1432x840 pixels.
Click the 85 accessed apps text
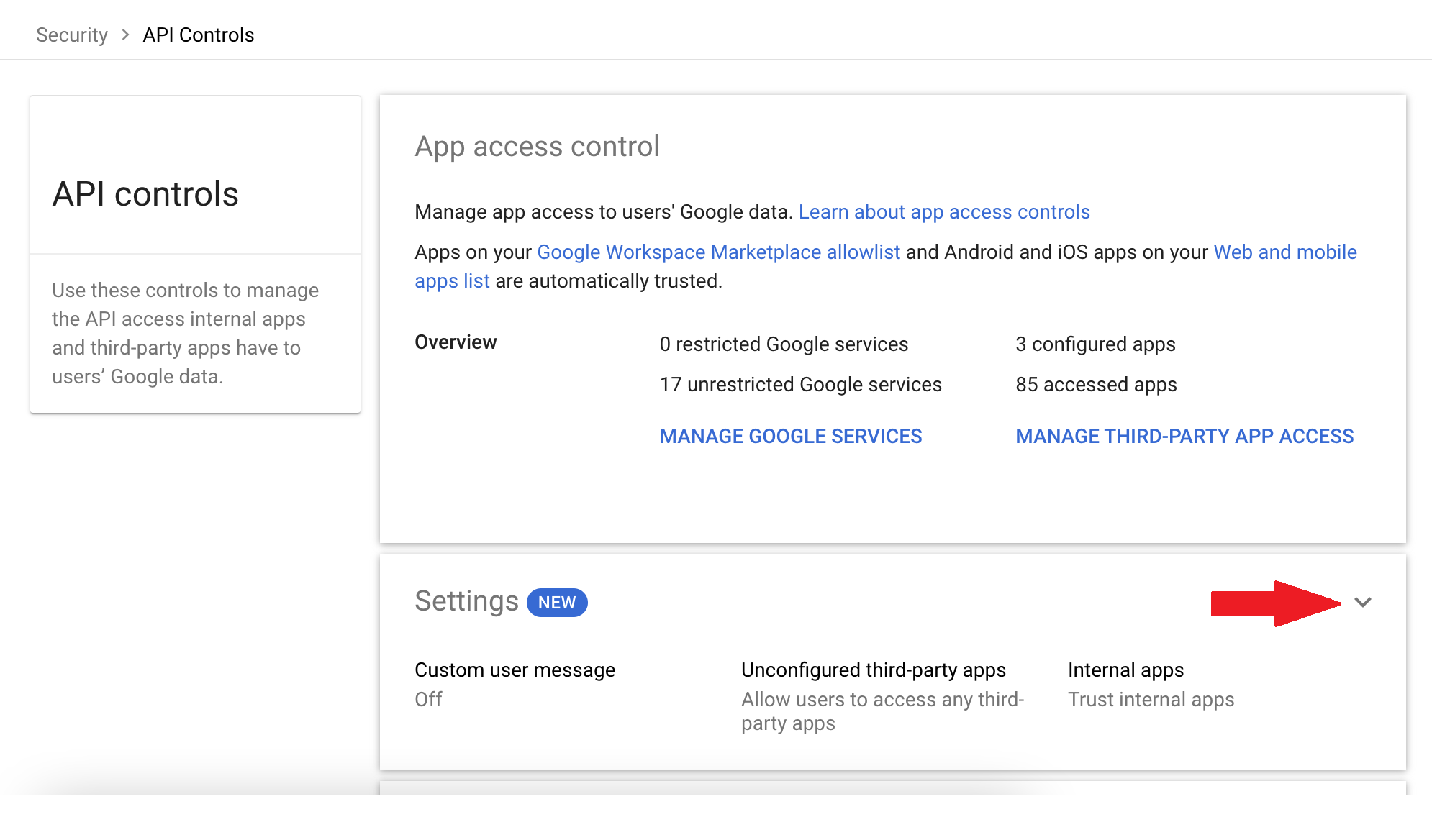[x=1095, y=385]
